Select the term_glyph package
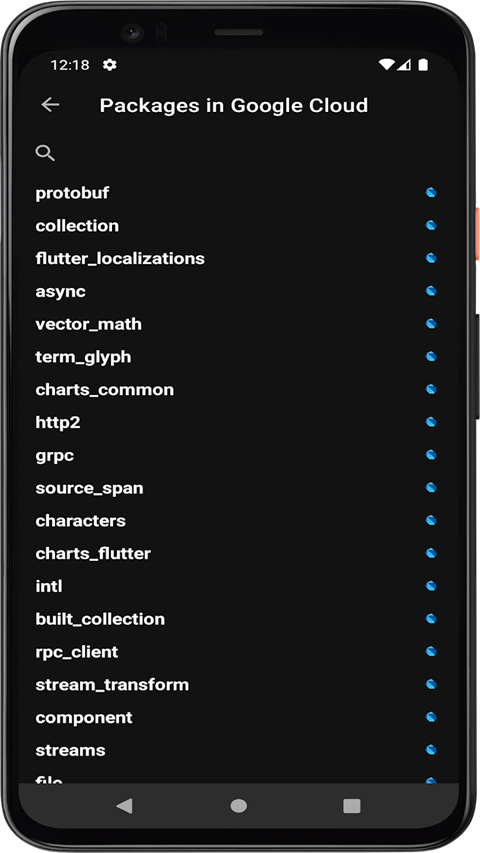The image size is (480, 853). tap(83, 357)
